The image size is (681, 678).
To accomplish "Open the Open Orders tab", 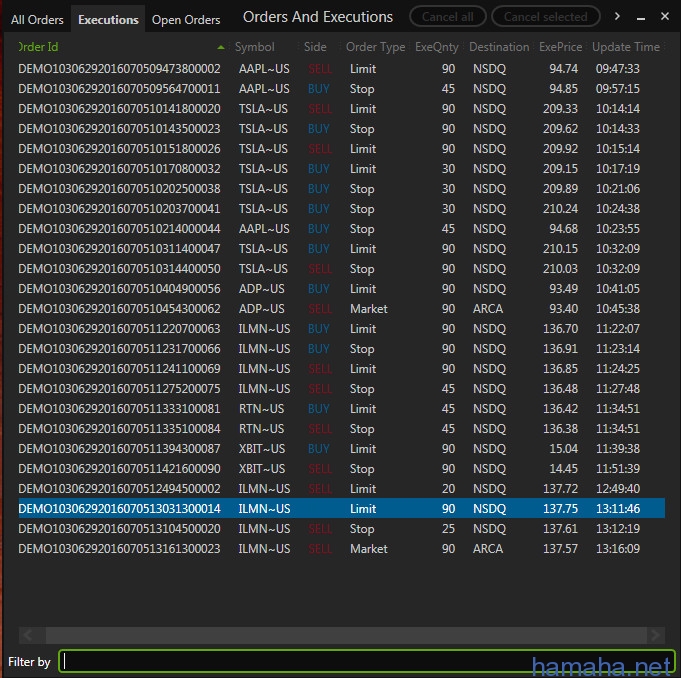I will [186, 20].
